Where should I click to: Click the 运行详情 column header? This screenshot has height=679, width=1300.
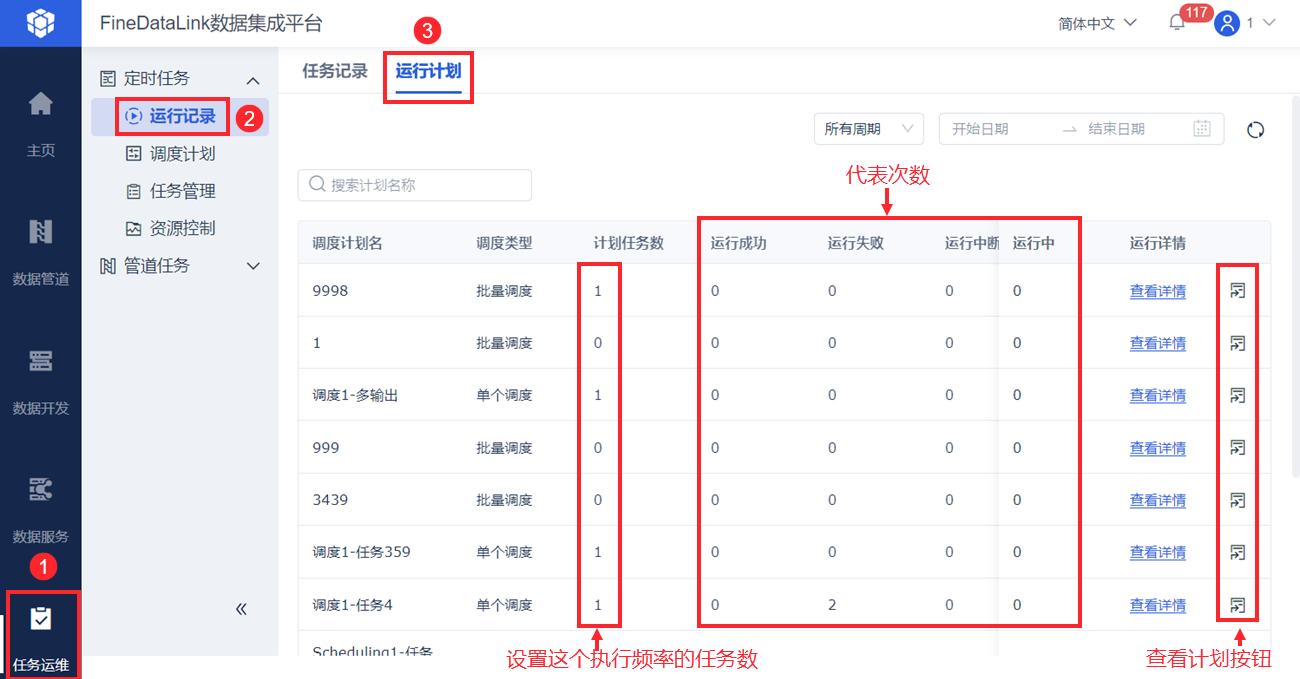pyautogui.click(x=1158, y=243)
